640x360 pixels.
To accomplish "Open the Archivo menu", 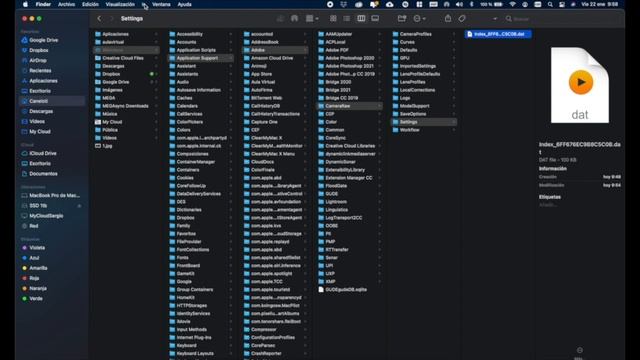I will point(67,4).
